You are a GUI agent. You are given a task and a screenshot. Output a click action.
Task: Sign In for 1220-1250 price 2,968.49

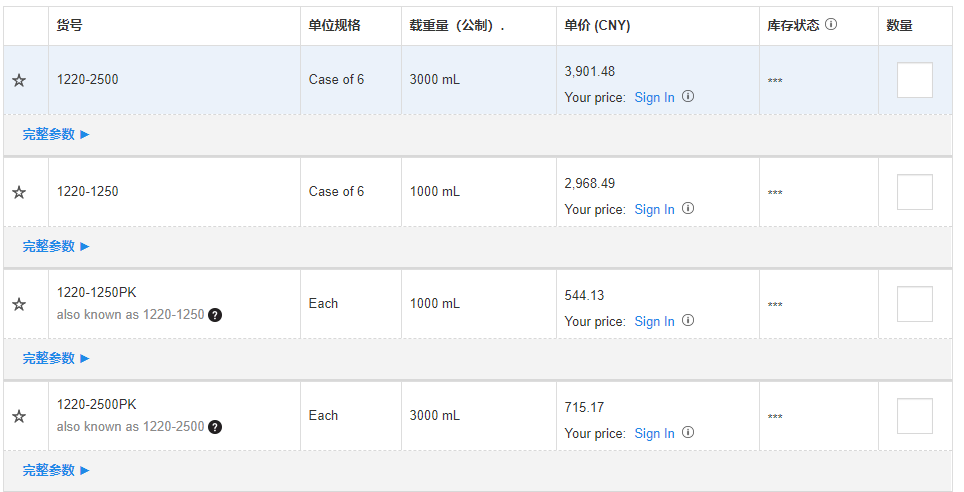tap(654, 209)
